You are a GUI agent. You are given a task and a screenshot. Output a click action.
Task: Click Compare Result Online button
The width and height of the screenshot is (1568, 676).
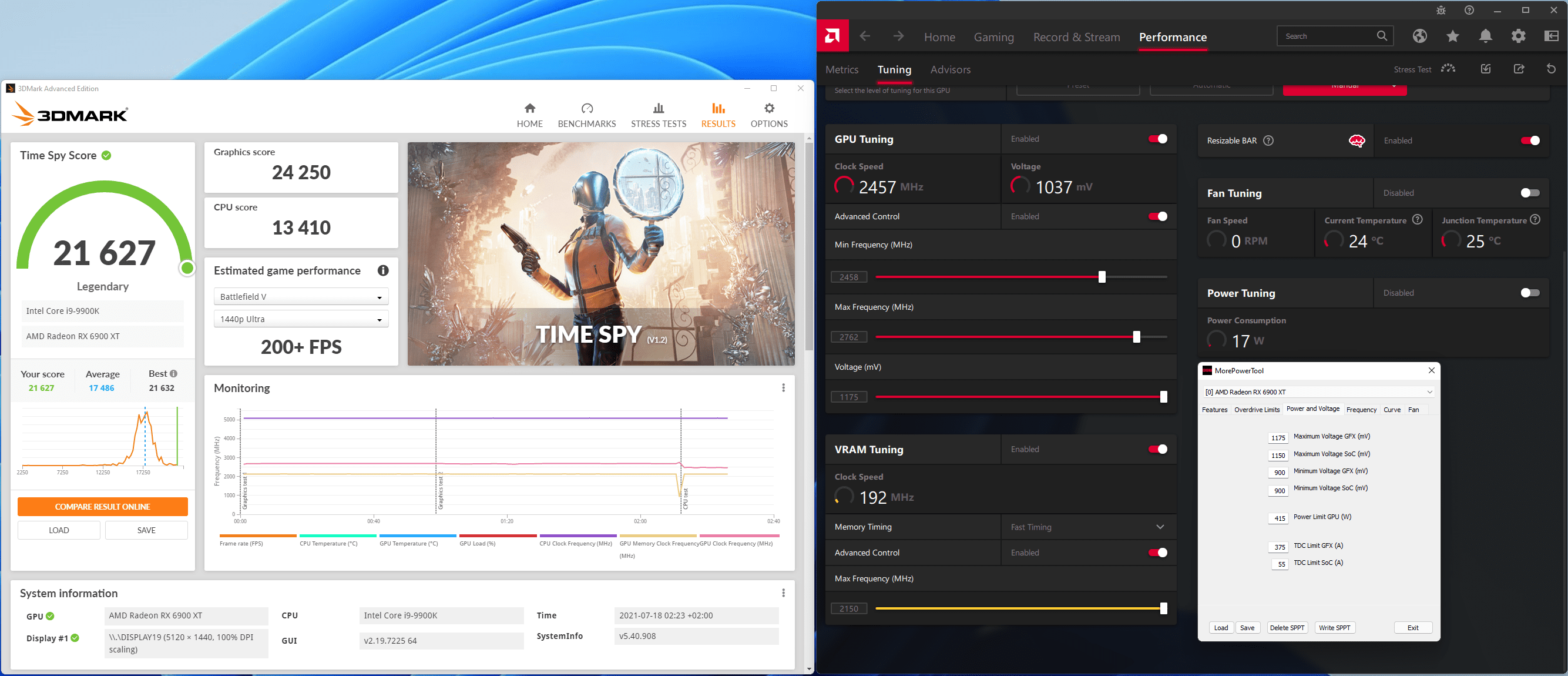(x=102, y=507)
